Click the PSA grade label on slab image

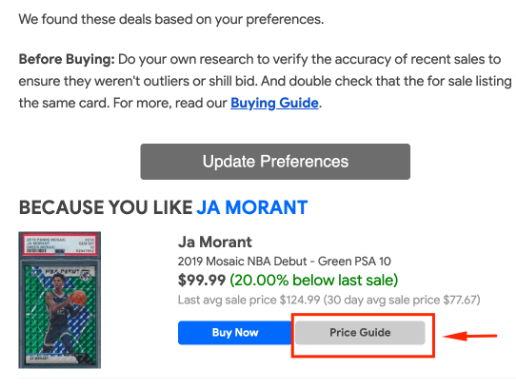tap(60, 245)
